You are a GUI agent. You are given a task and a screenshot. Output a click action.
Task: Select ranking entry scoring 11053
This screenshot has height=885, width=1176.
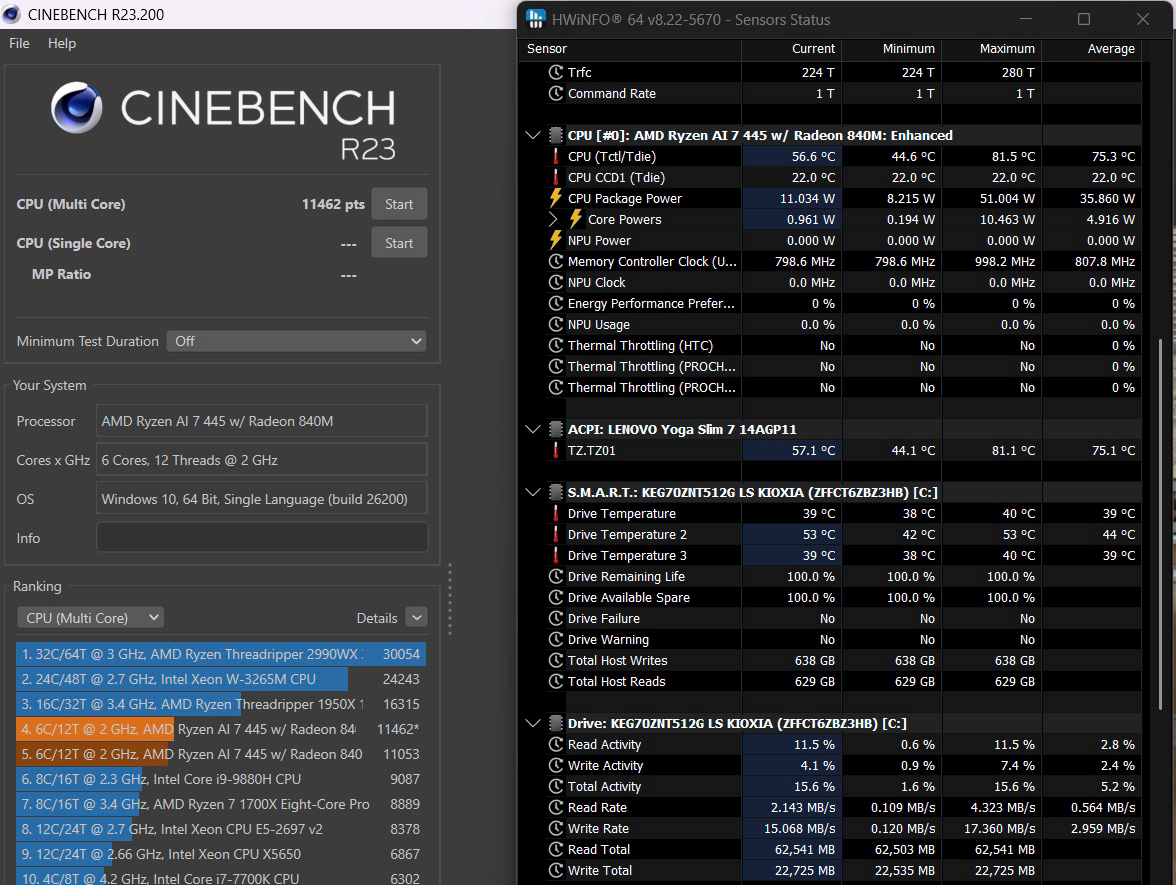pos(220,754)
